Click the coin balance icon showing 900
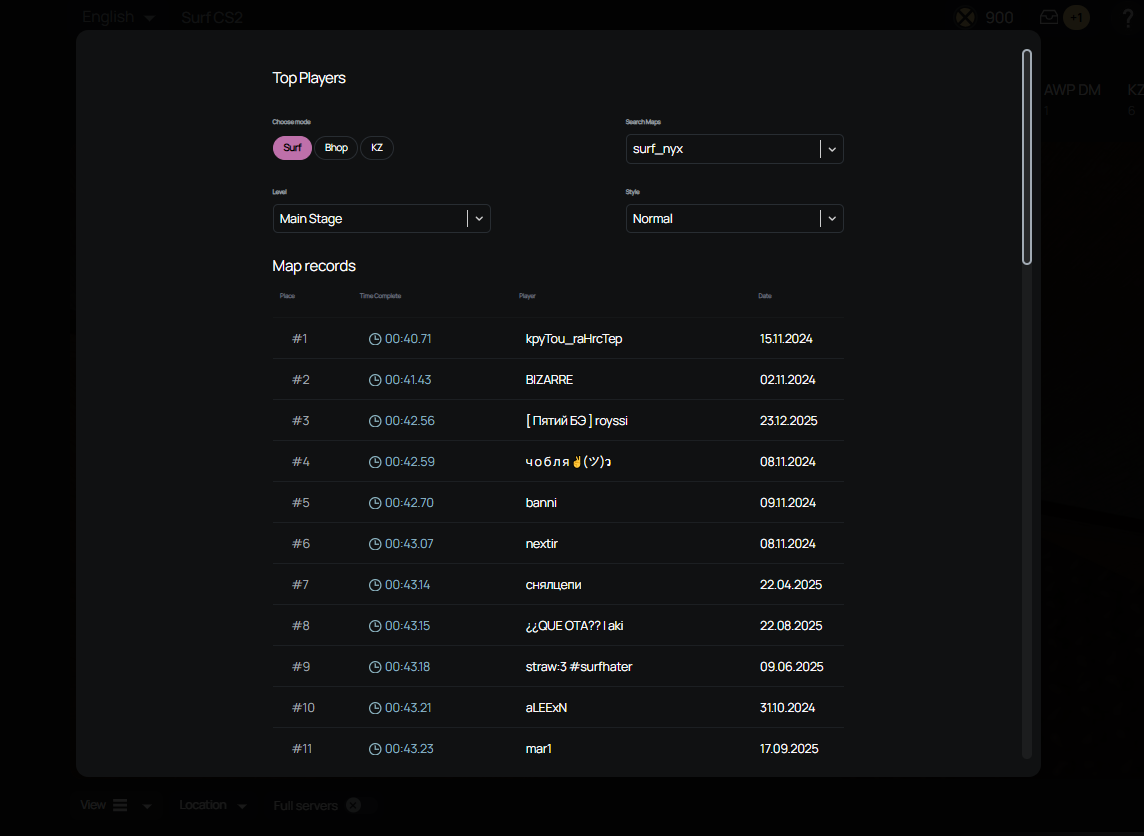Image resolution: width=1144 pixels, height=836 pixels. coord(964,17)
